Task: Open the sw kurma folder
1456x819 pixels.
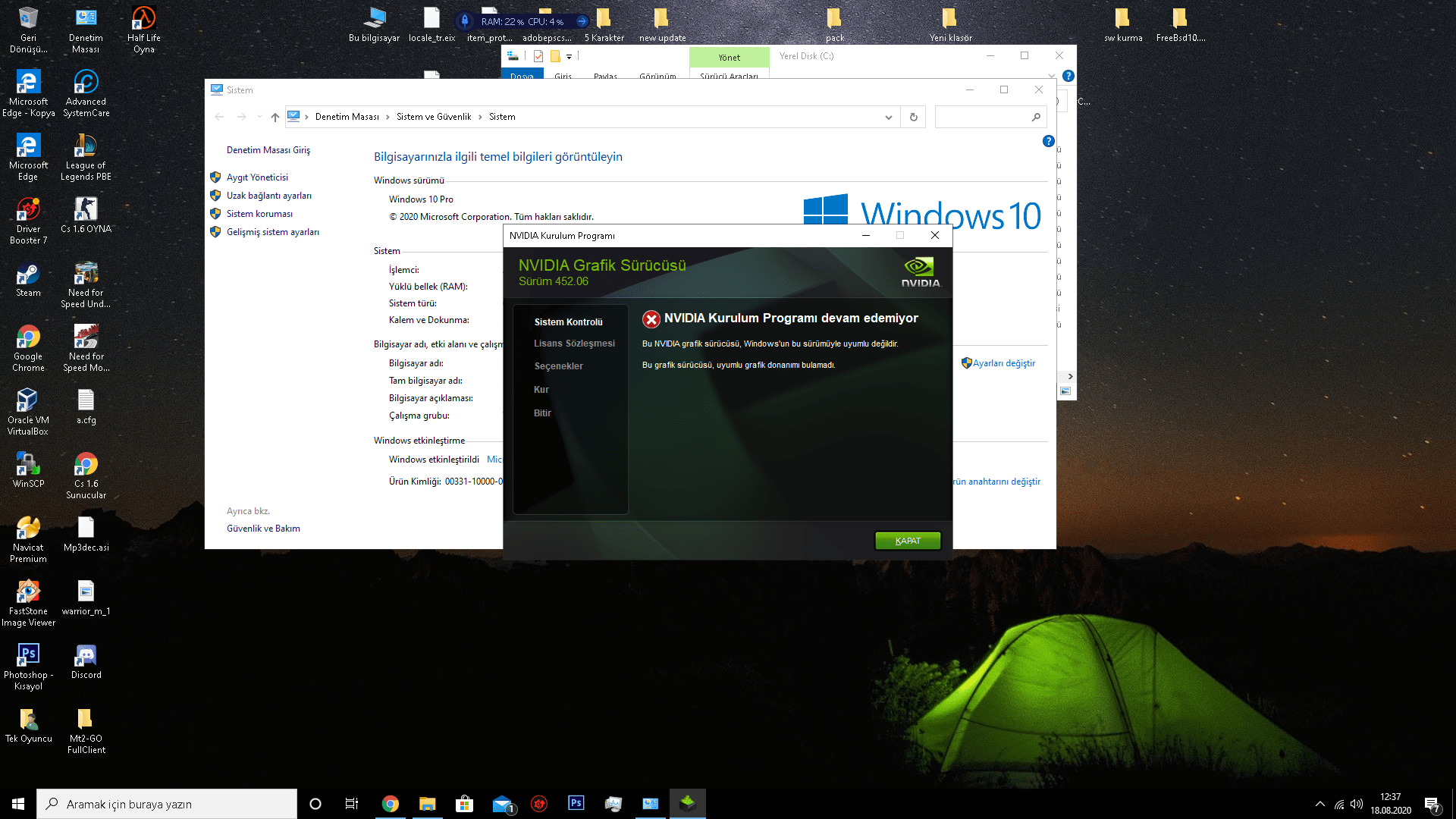Action: click(1123, 24)
